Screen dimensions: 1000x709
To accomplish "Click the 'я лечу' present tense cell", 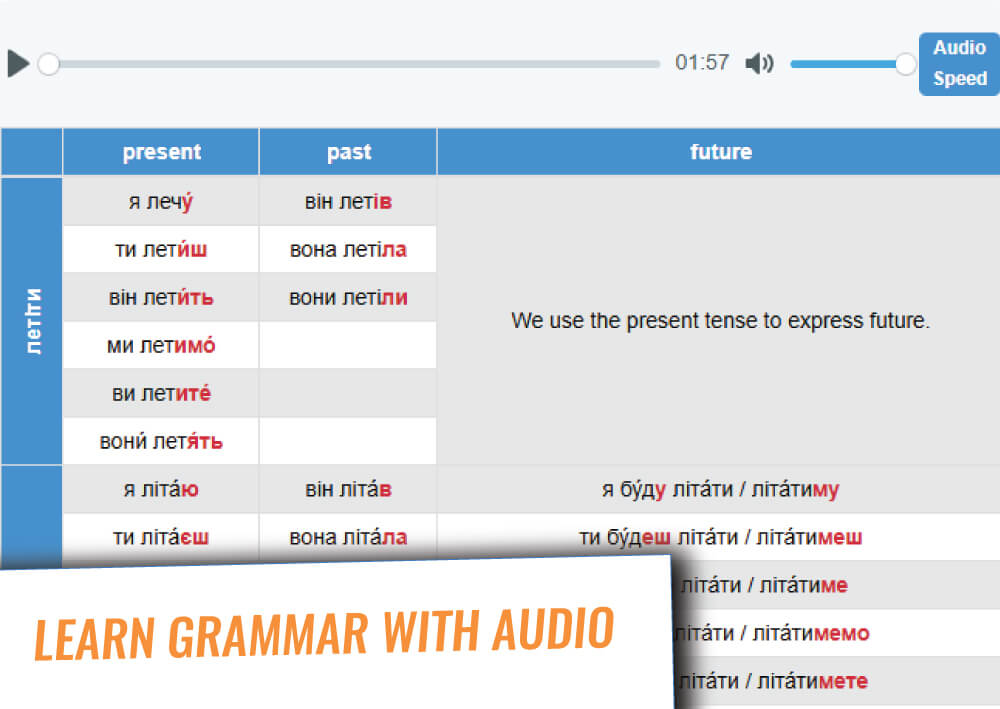I will pos(161,202).
